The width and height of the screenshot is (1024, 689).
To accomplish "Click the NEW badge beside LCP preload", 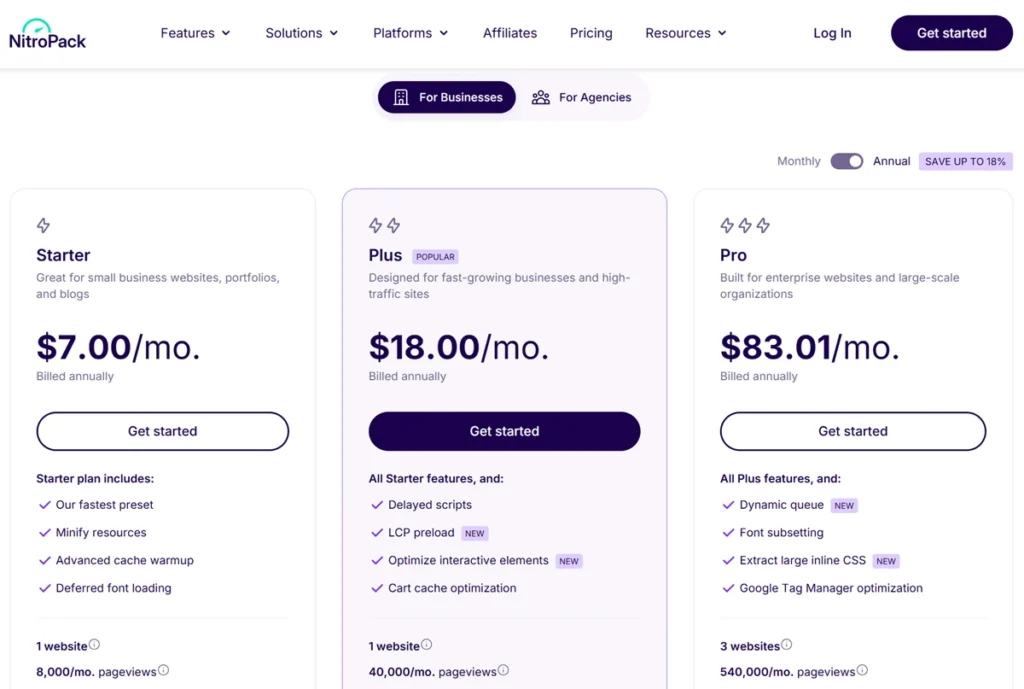I will coord(474,533).
